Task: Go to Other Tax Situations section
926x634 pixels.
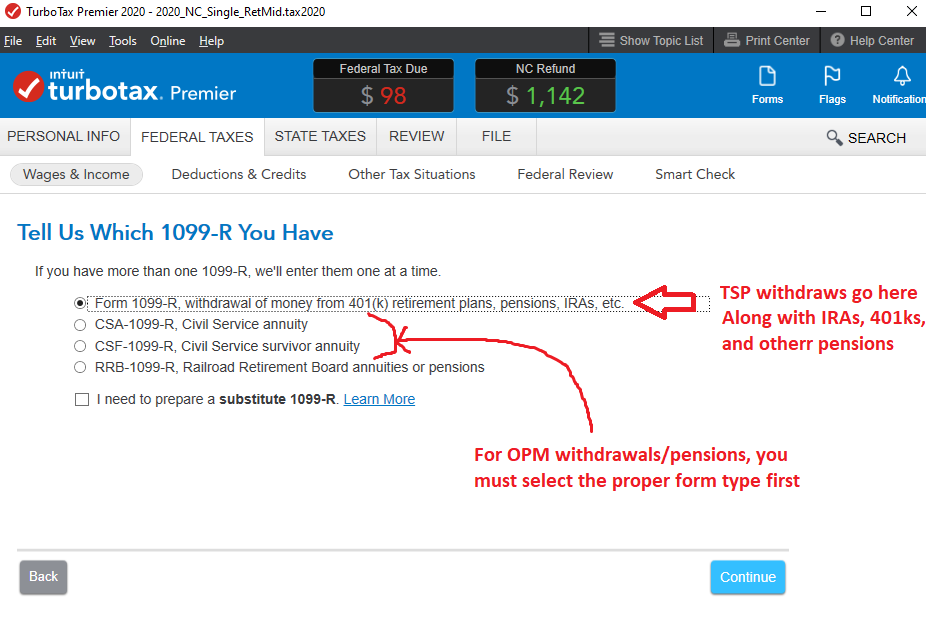Action: [x=412, y=174]
